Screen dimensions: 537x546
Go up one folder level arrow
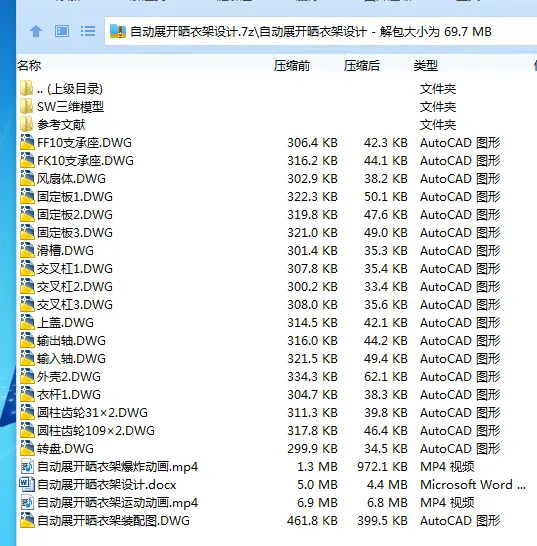(36, 31)
